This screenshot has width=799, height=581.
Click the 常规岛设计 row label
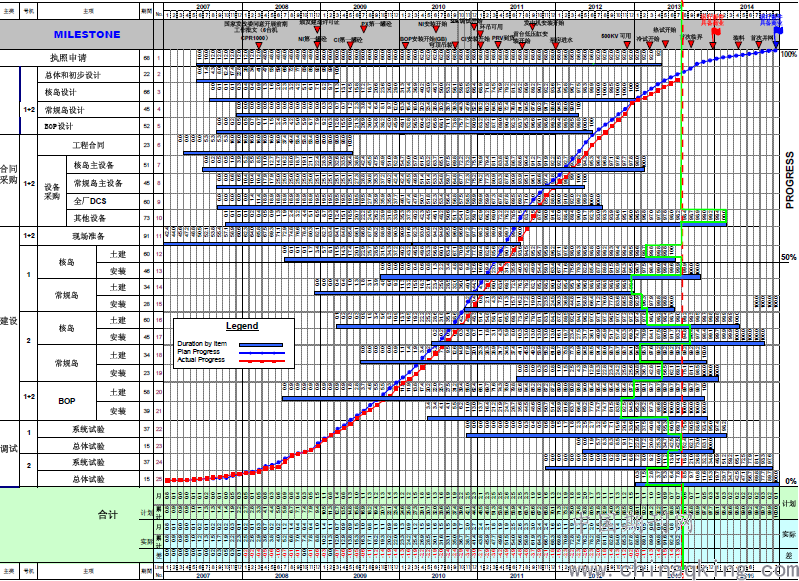pos(64,110)
